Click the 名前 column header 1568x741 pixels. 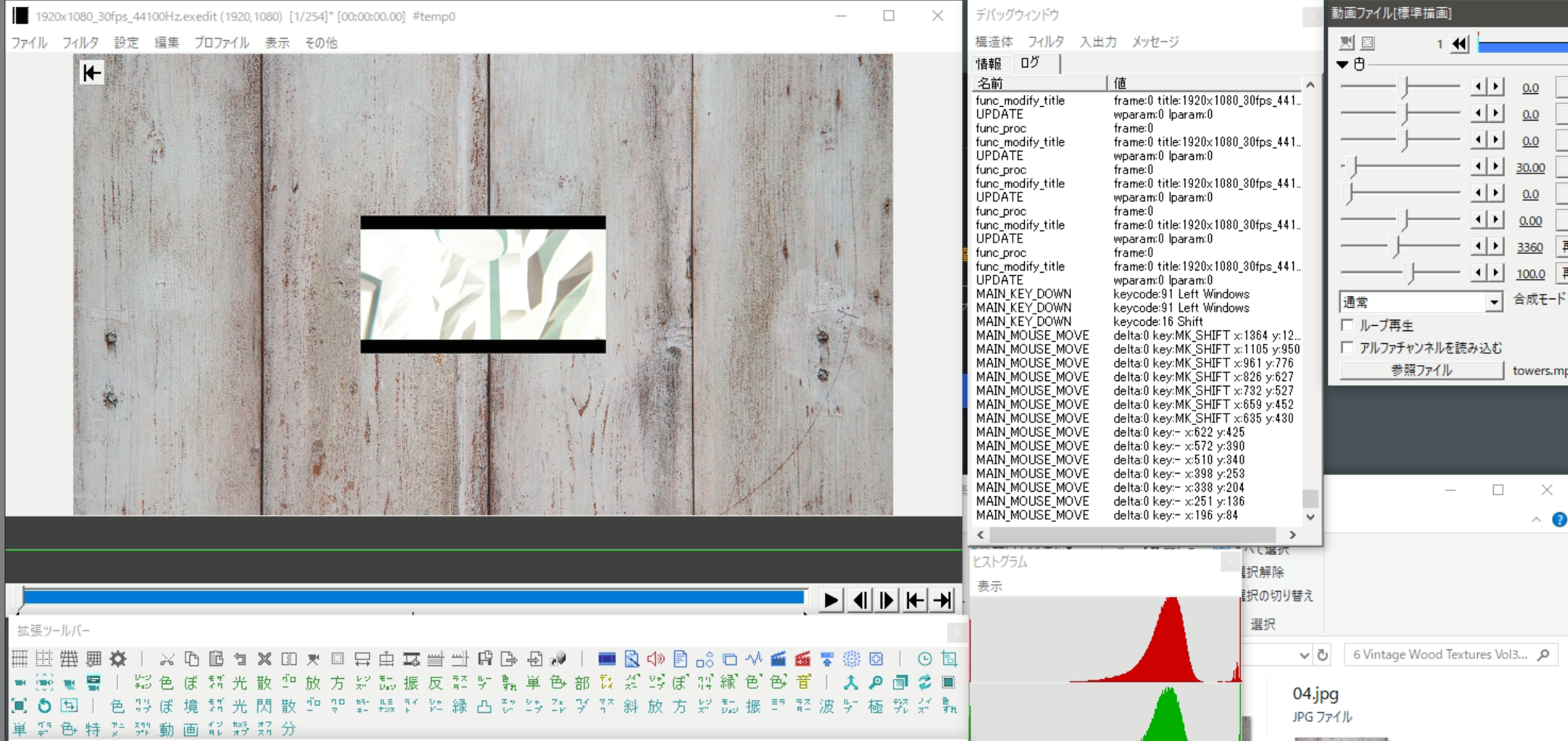pos(1038,83)
